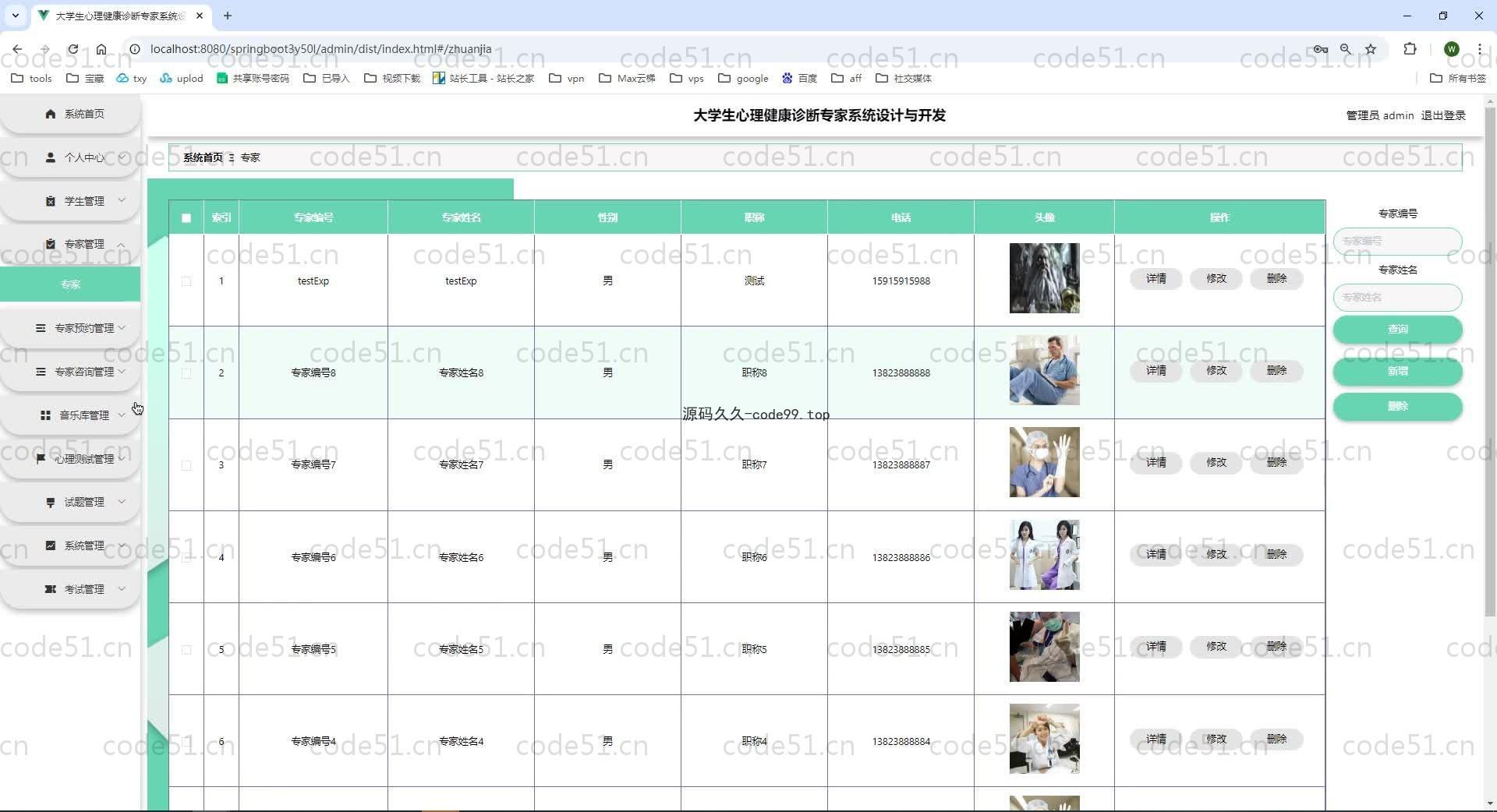The height and width of the screenshot is (812, 1497).
Task: Click the clipboard icon beside 专家管理
Action: tap(51, 244)
